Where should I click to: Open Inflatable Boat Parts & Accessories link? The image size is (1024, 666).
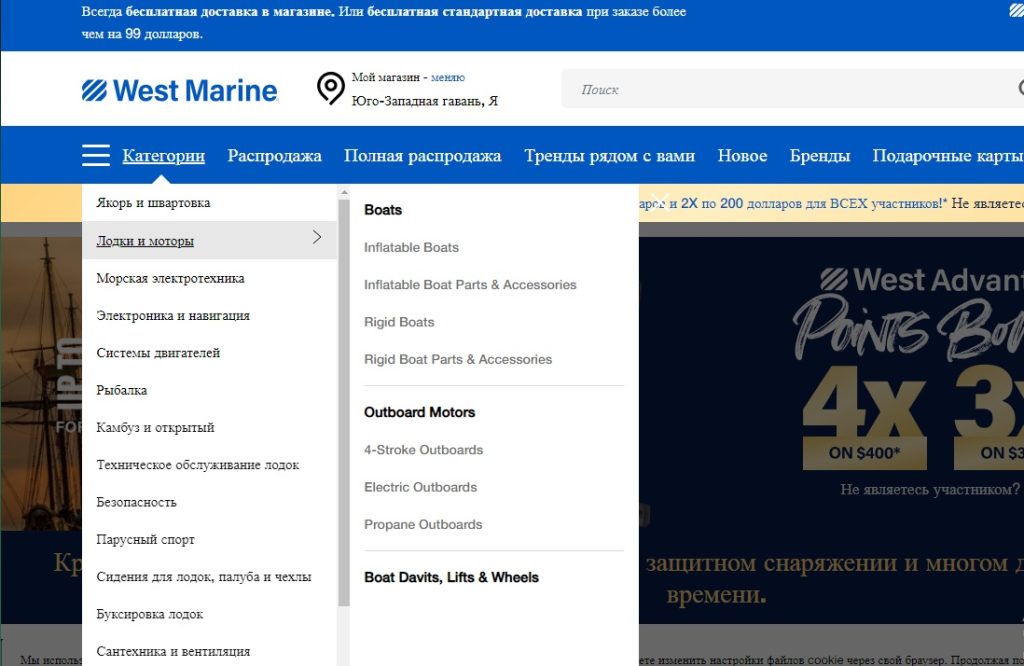point(470,285)
